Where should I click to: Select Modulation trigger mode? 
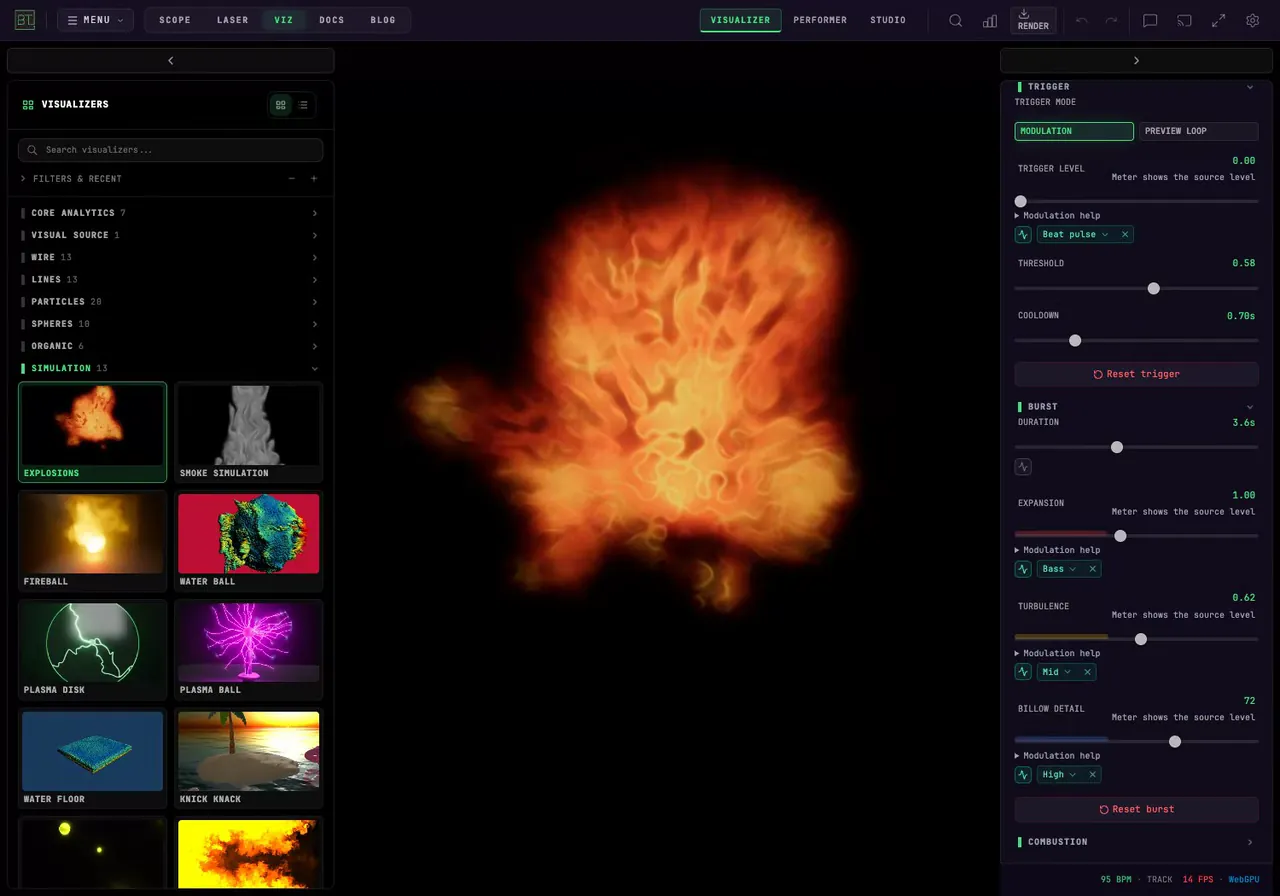click(x=1074, y=131)
